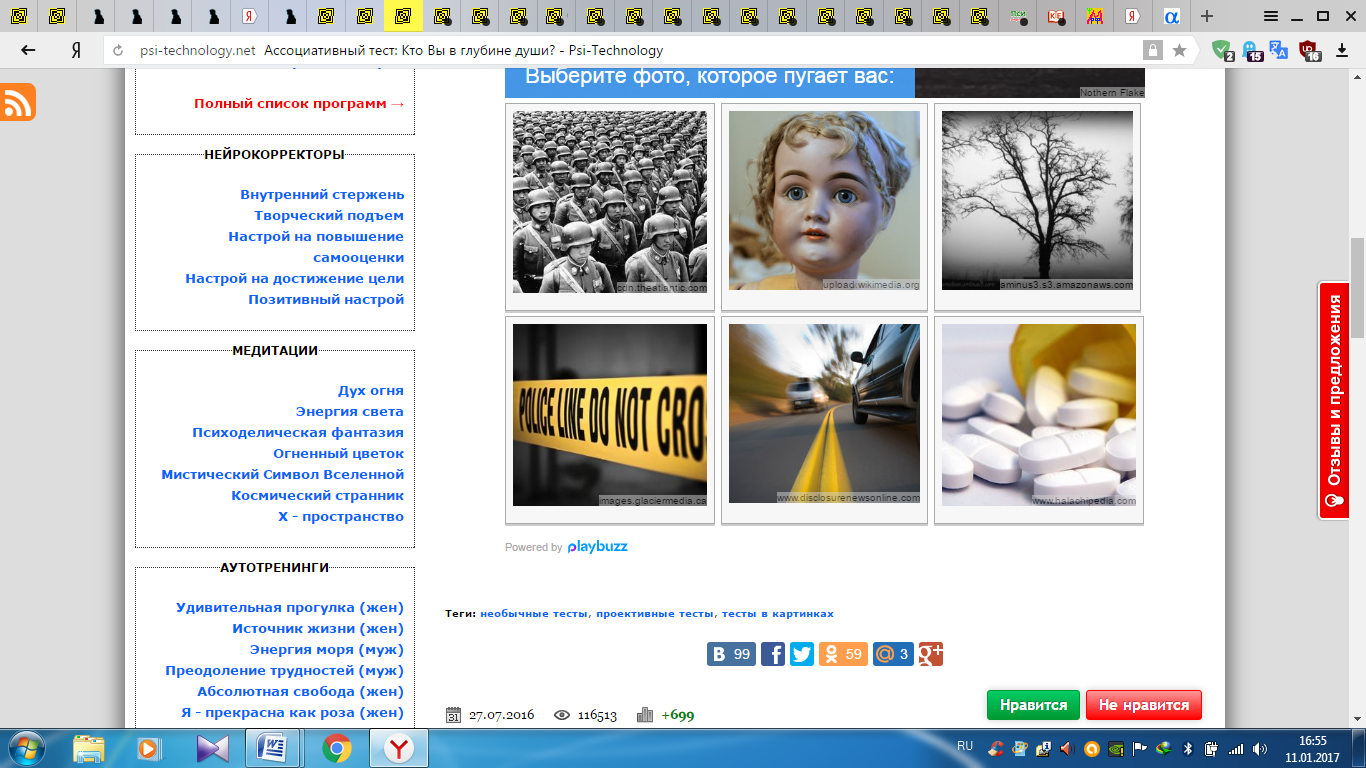Click the 'проективные тесты' tag
The image size is (1366, 768).
[655, 613]
